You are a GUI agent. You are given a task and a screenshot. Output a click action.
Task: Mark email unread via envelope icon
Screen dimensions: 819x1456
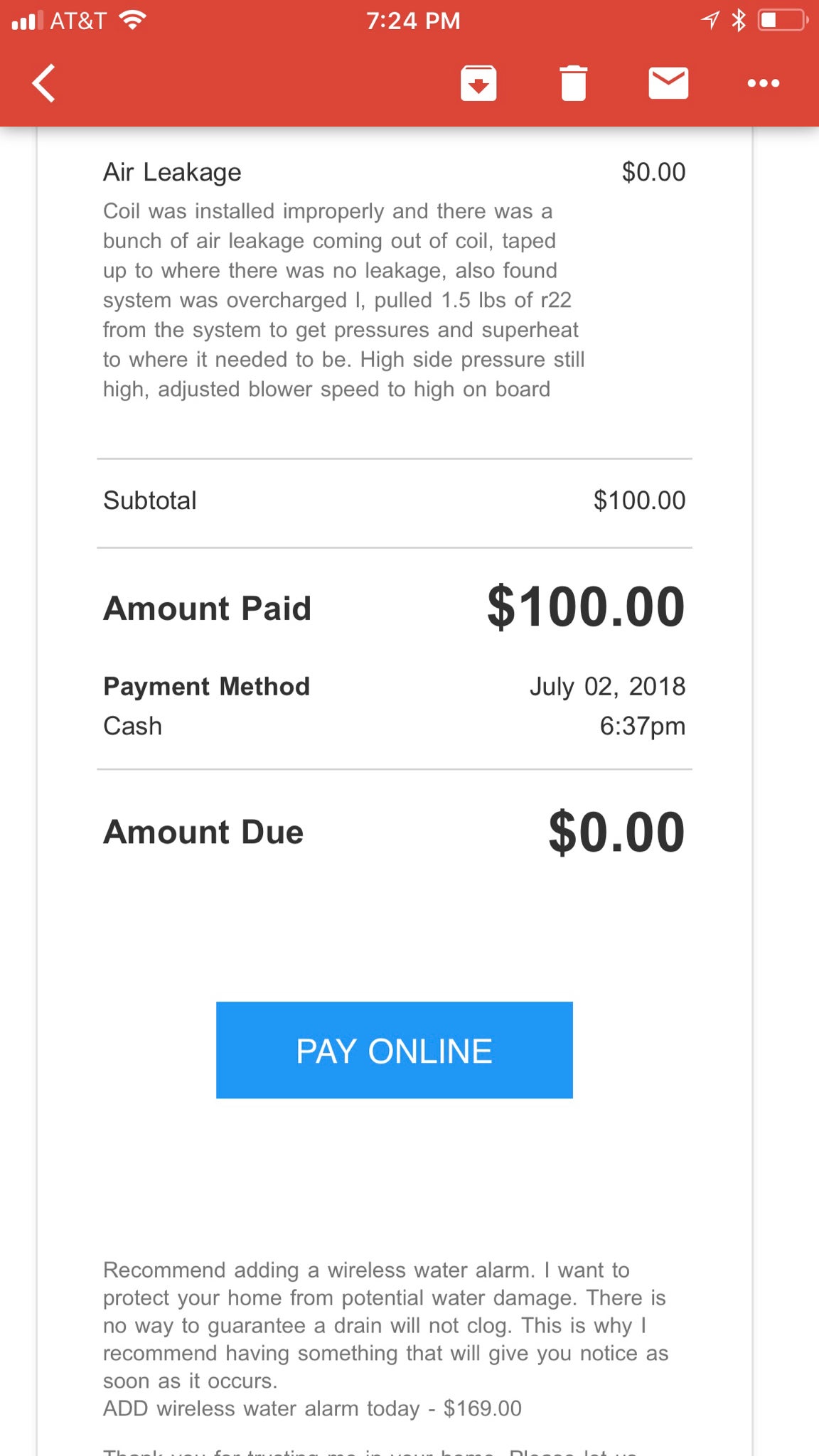point(668,83)
